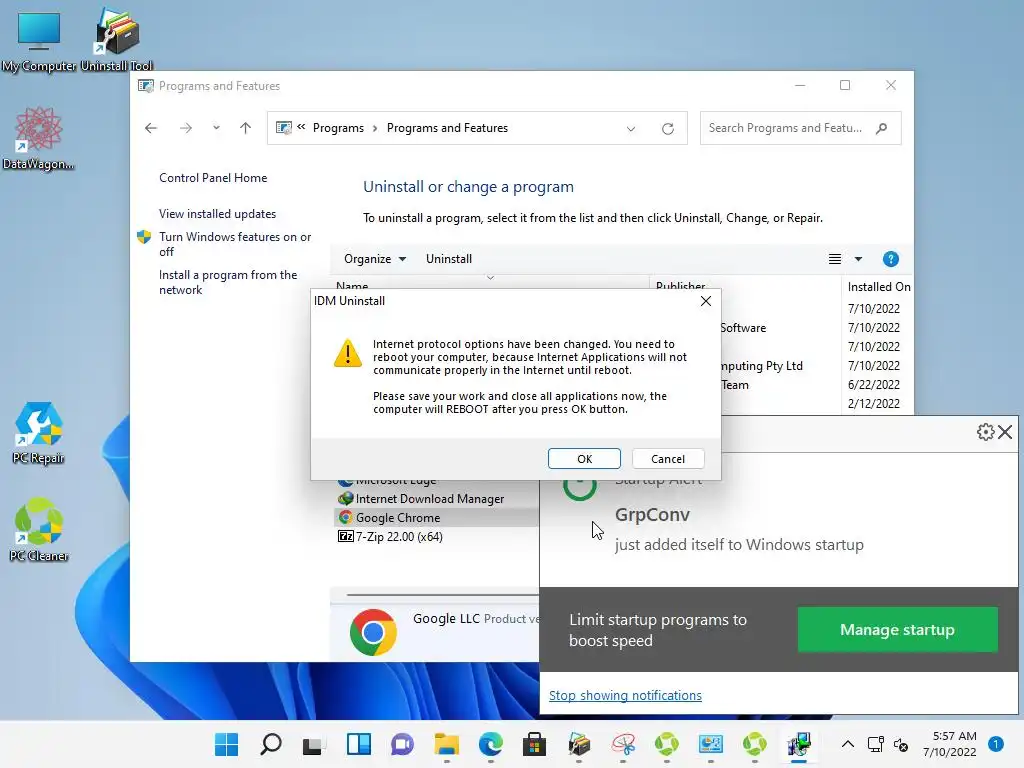Click active IDM uninstaller taskbar icon
1024x768 pixels.
[799, 744]
